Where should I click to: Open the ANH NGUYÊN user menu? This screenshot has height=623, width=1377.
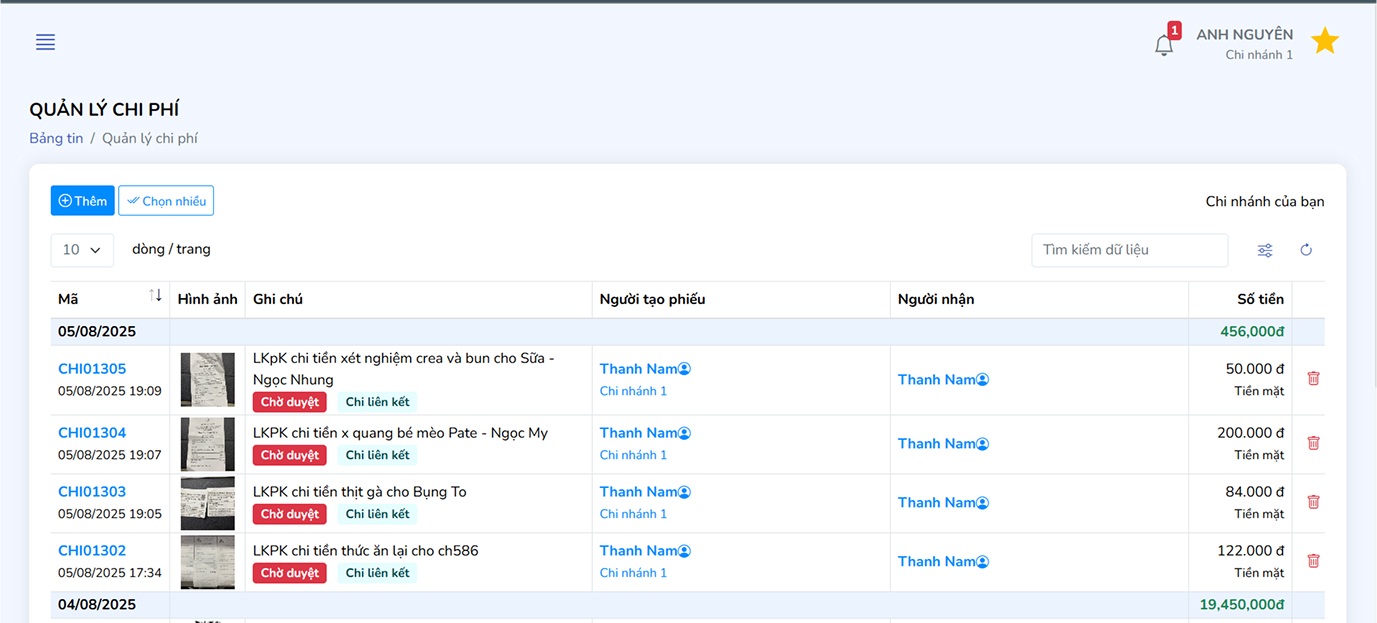pos(1243,43)
